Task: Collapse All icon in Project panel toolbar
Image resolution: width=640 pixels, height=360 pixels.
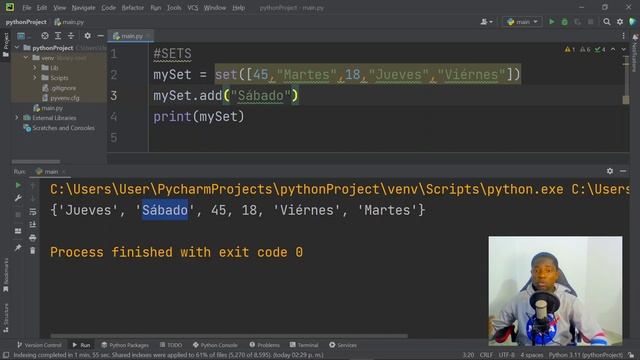Action: point(71,36)
